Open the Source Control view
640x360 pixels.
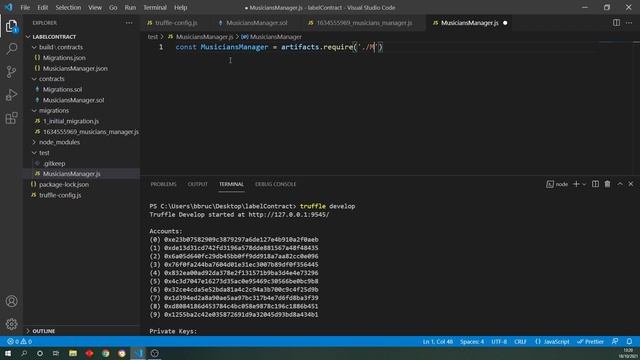tap(11, 72)
